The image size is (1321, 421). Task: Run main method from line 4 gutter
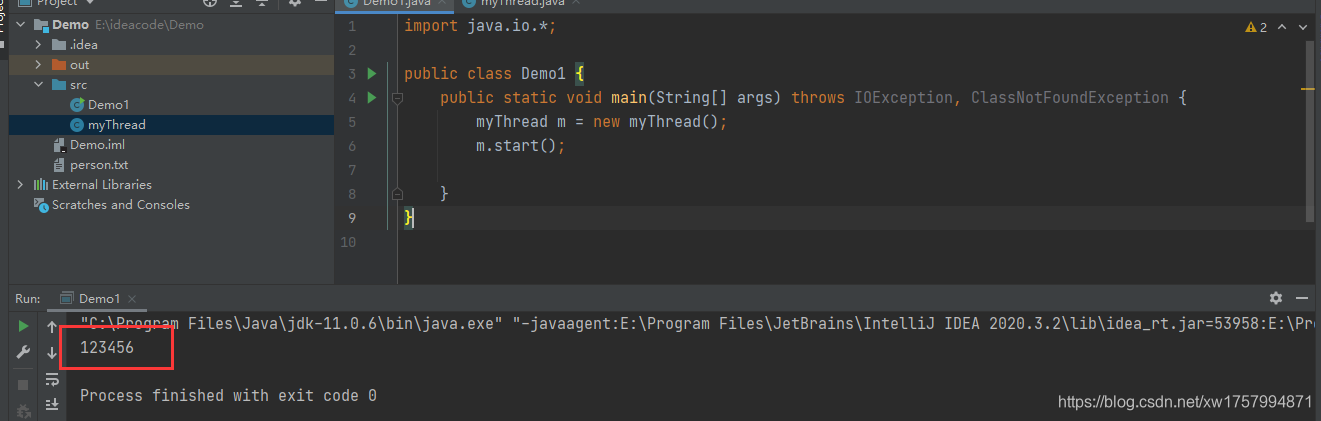click(371, 98)
